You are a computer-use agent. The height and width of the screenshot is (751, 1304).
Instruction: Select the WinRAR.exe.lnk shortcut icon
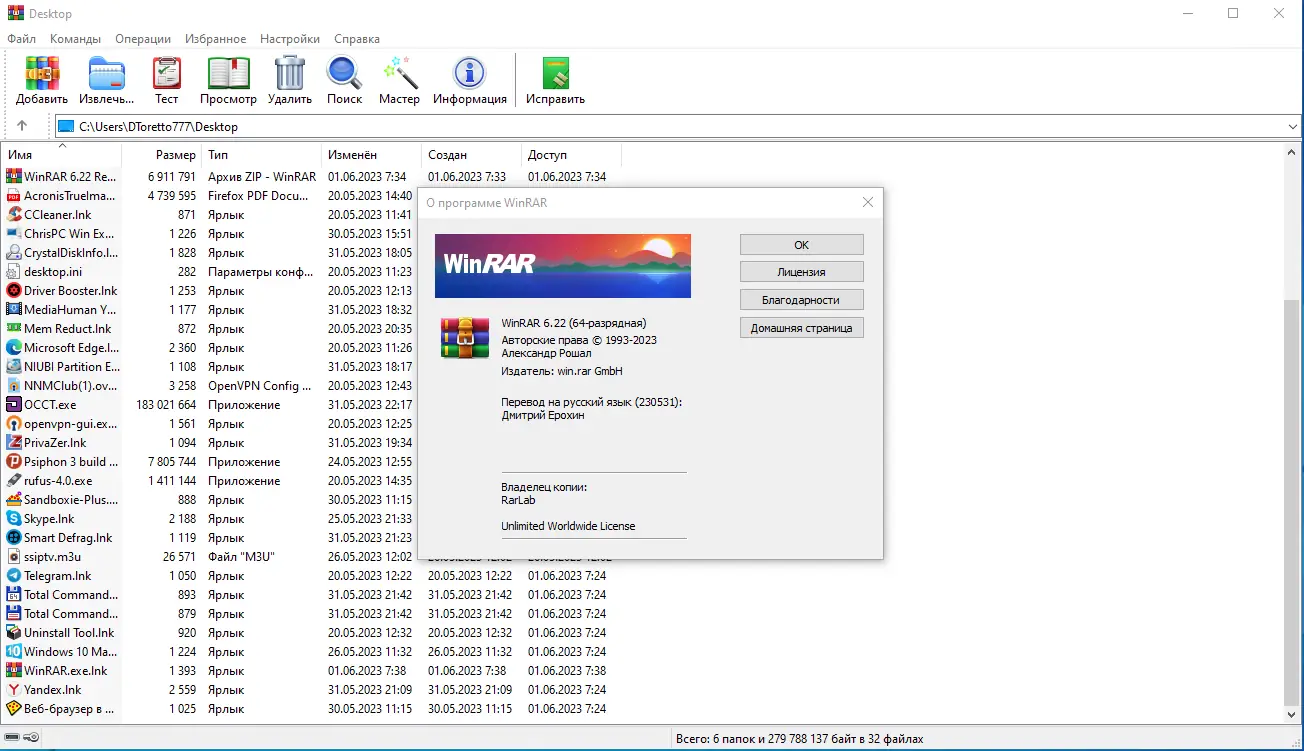pos(14,671)
